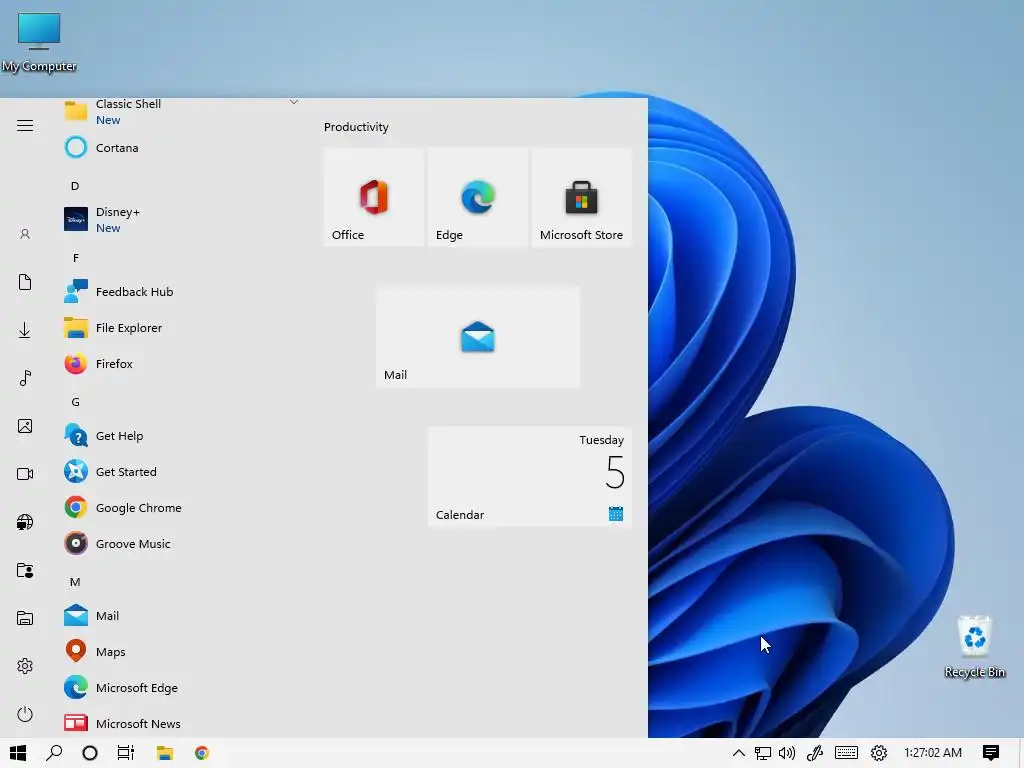
Task: Open the Edge tile in Productivity
Action: [478, 197]
